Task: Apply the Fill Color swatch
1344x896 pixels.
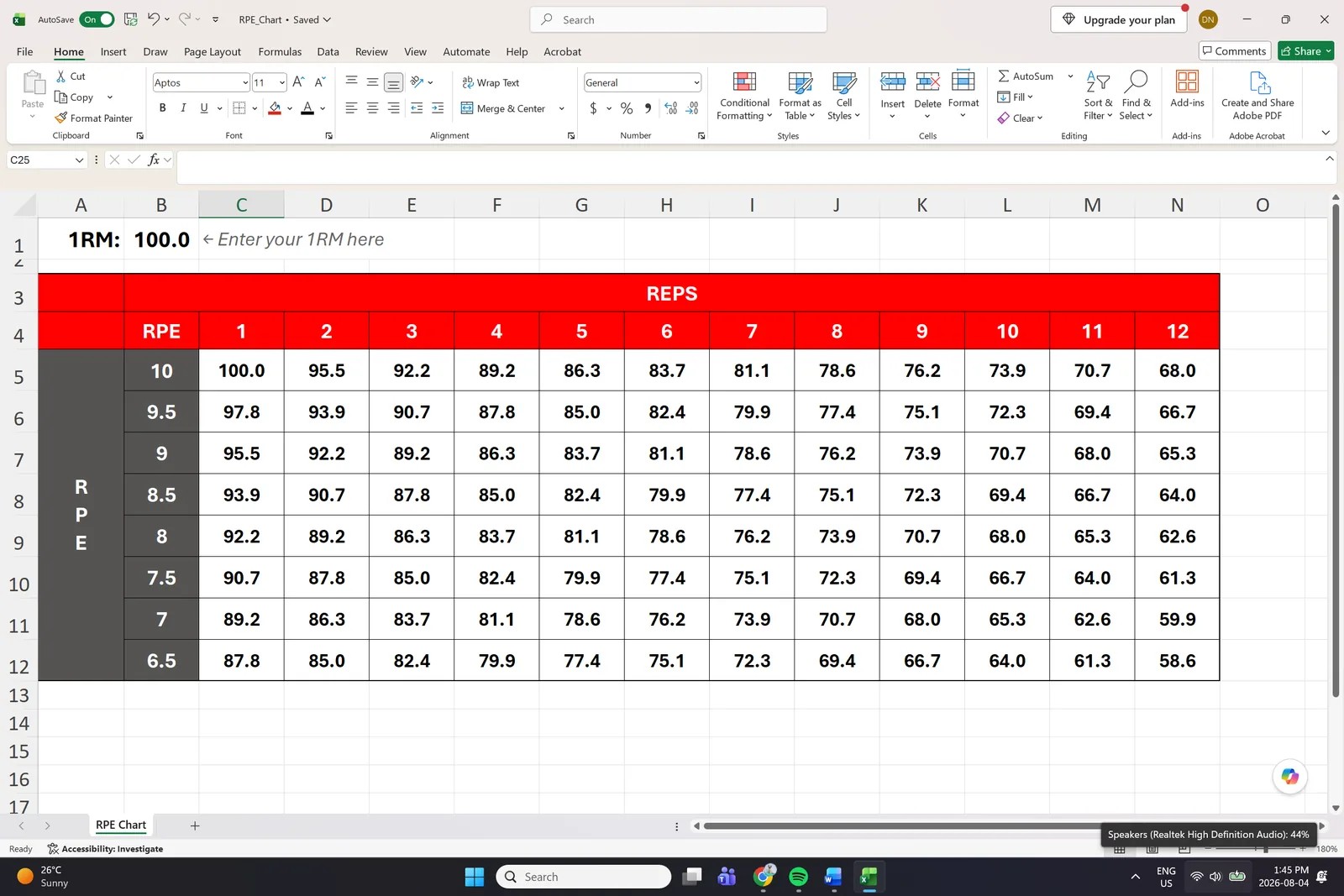Action: pyautogui.click(x=275, y=108)
